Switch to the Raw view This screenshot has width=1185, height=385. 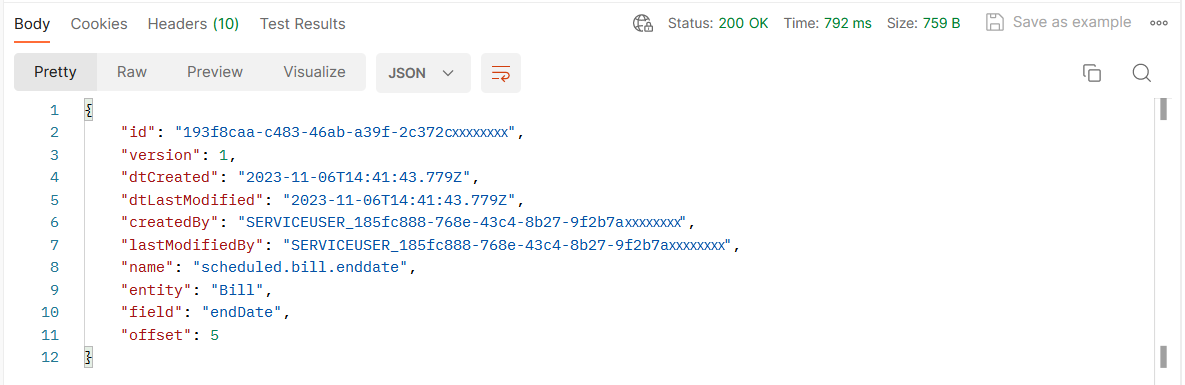point(131,72)
